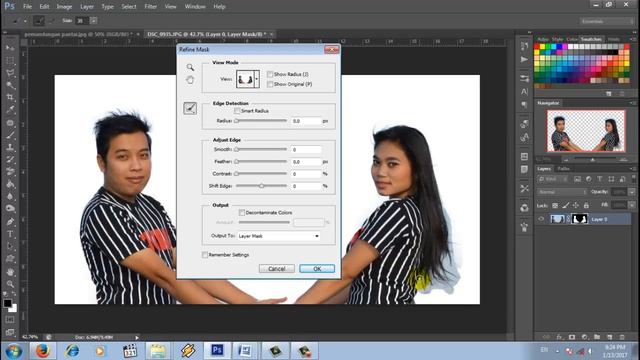Enable Show Radius checkbox
This screenshot has width=640, height=360.
(270, 74)
